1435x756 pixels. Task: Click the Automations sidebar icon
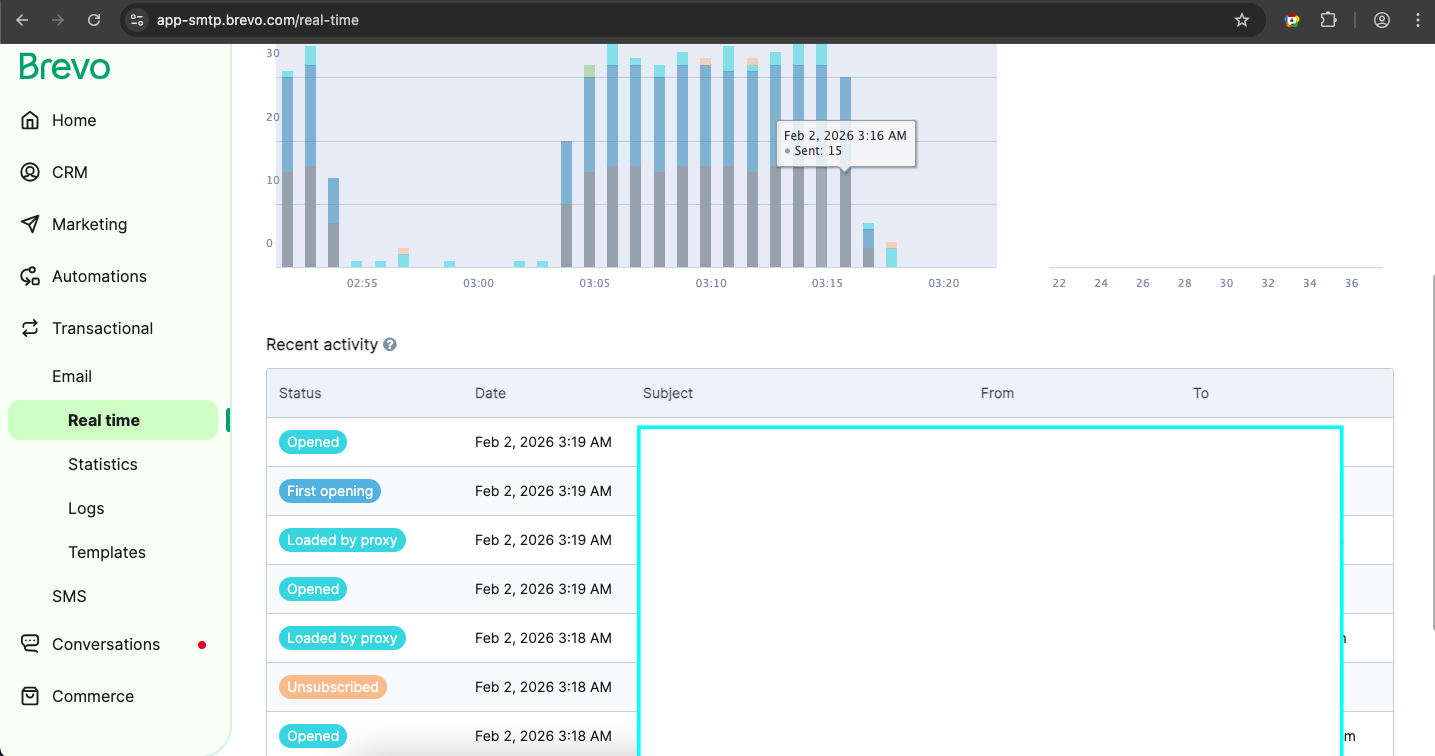pyautogui.click(x=29, y=276)
